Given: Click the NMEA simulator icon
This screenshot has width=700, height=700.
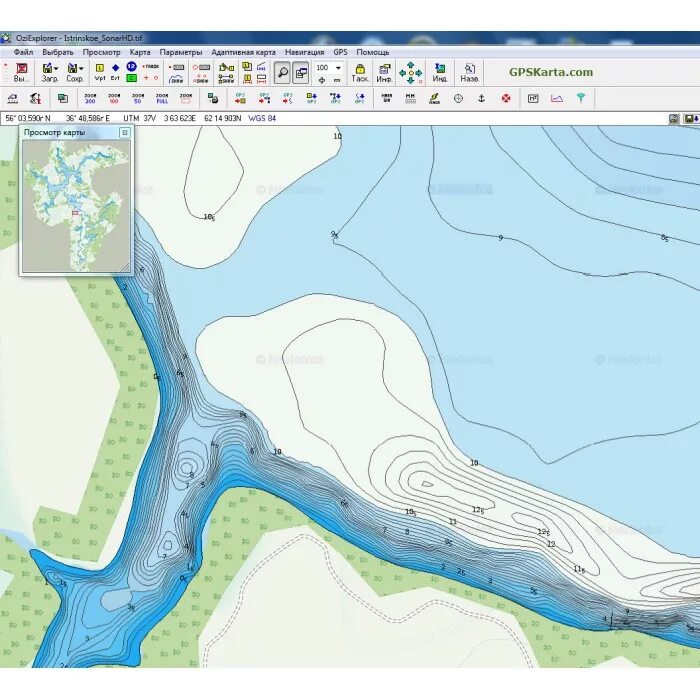Looking at the screenshot, I should (387, 98).
